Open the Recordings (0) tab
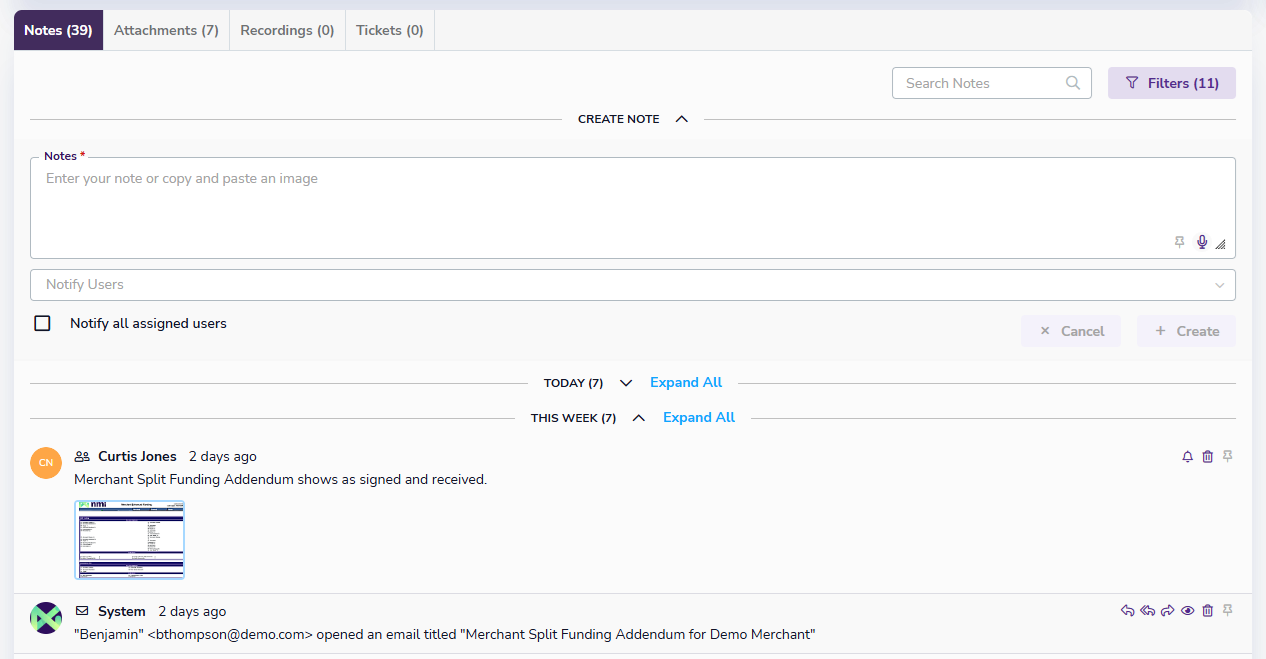This screenshot has height=659, width=1266. point(288,30)
